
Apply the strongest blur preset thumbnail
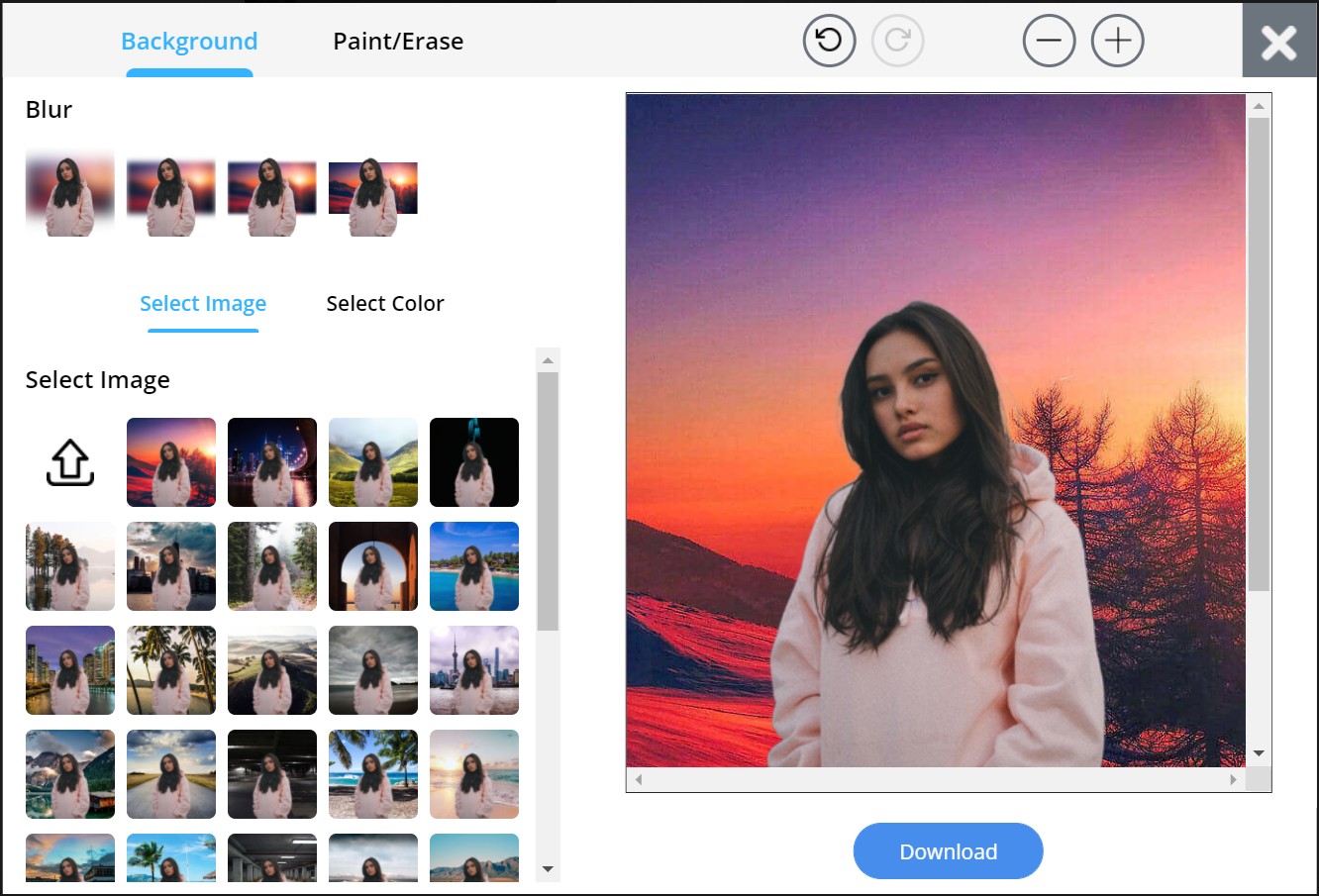70,193
